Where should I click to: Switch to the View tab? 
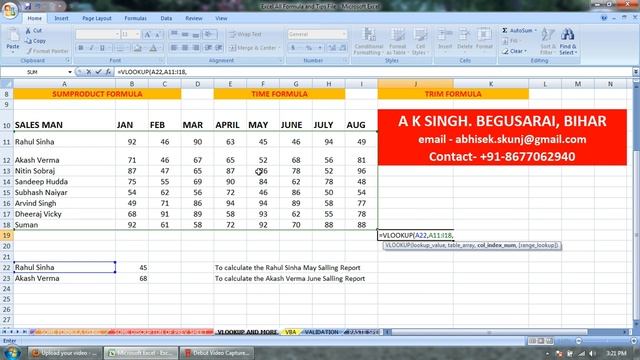[x=221, y=18]
